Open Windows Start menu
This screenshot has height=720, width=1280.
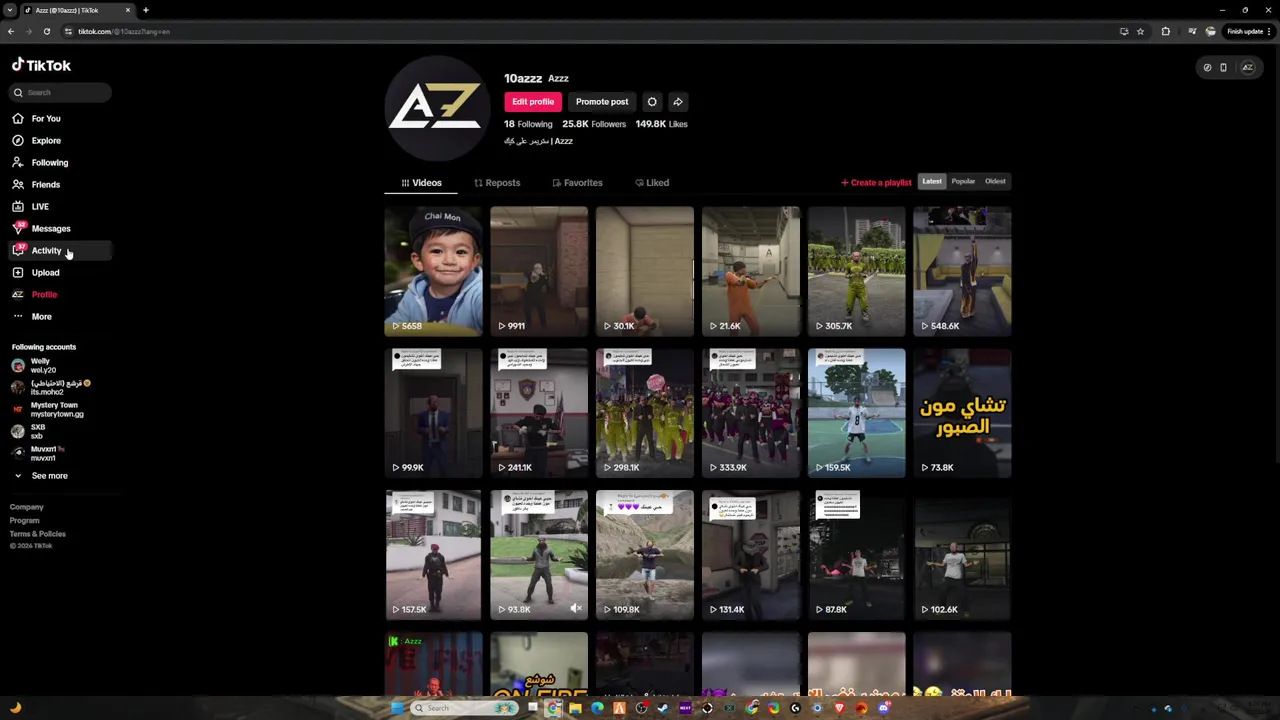click(397, 708)
